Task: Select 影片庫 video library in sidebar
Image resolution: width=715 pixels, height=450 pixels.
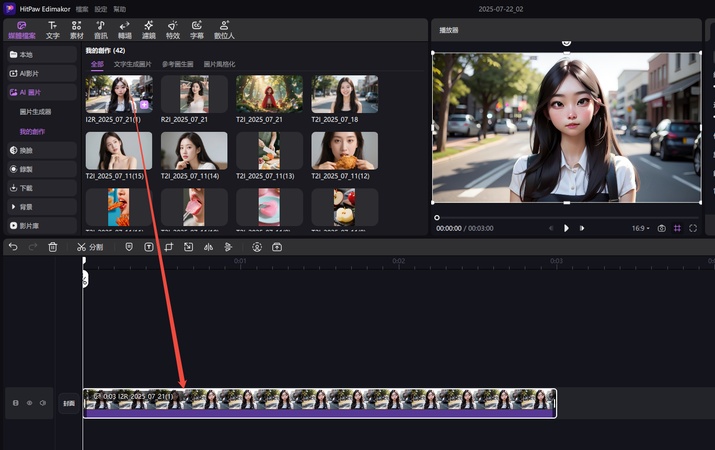Action: [x=42, y=226]
